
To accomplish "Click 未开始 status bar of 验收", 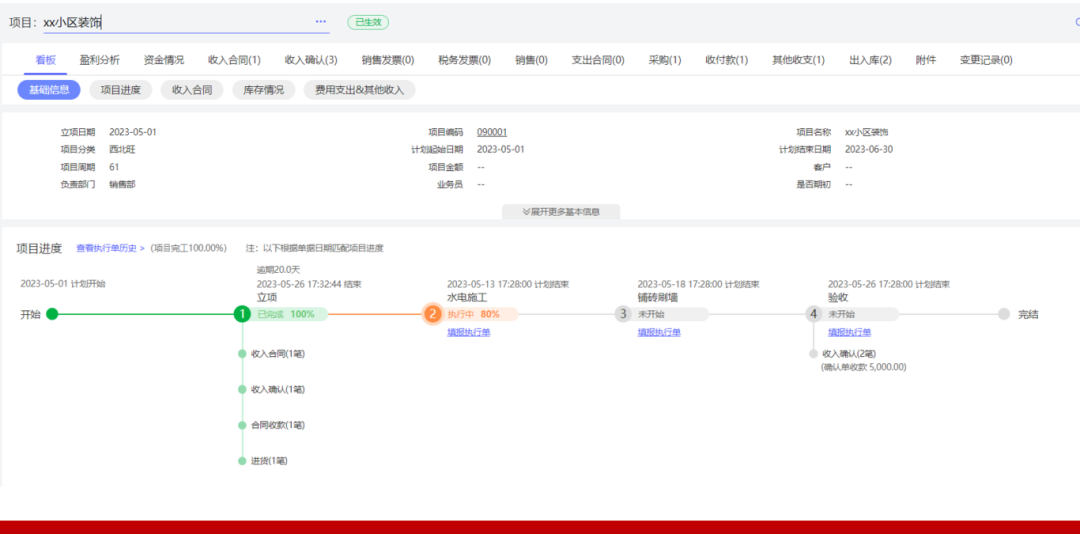I will [860, 314].
